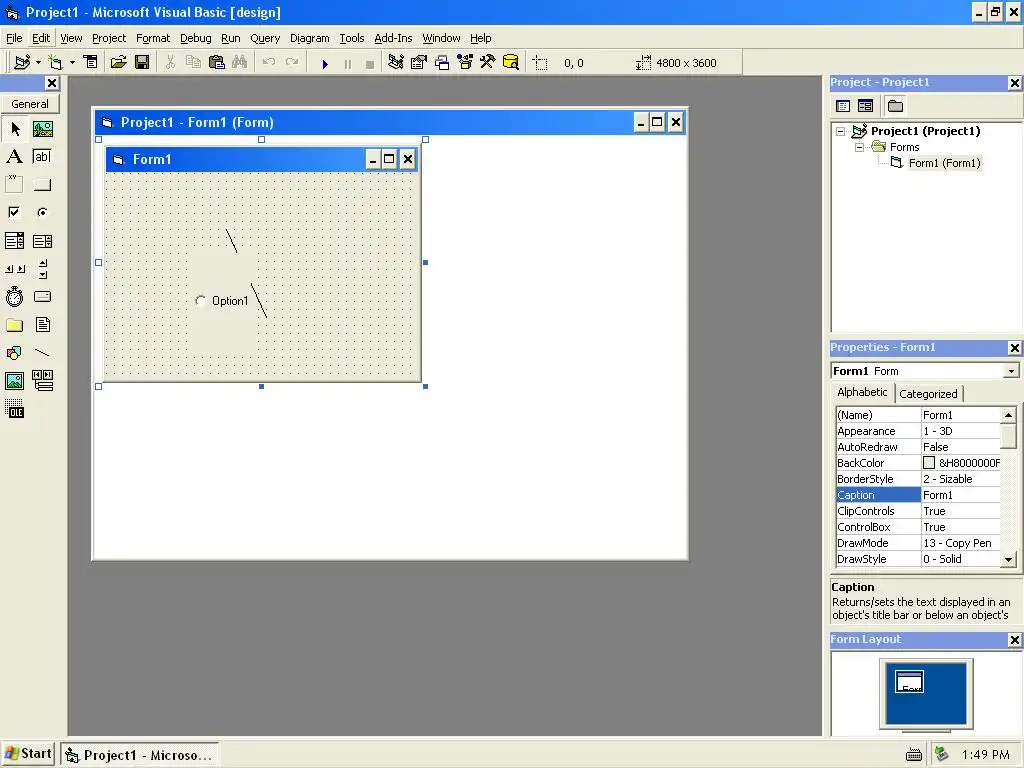Open the Project menu
1024x768 pixels.
108,38
